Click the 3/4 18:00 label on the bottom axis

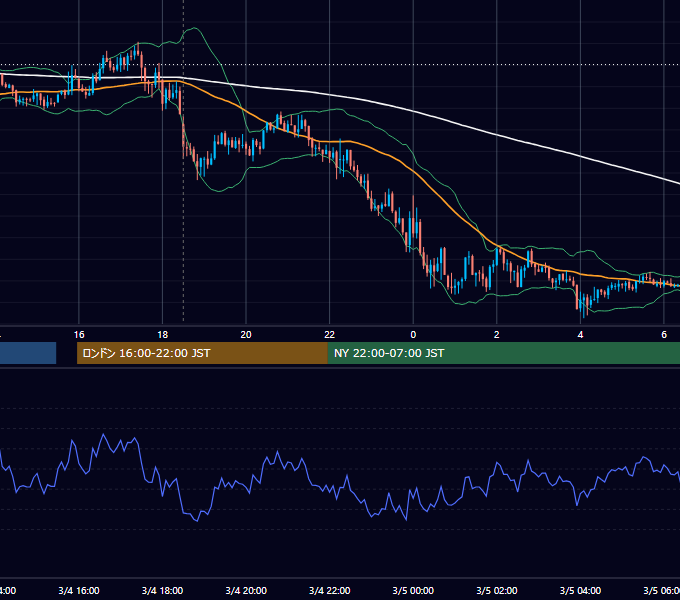[163, 590]
